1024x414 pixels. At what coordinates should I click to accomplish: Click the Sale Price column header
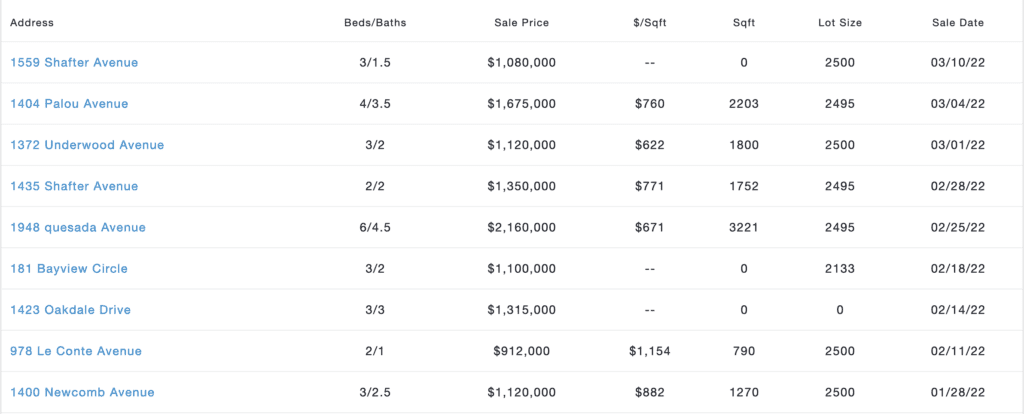(x=522, y=23)
